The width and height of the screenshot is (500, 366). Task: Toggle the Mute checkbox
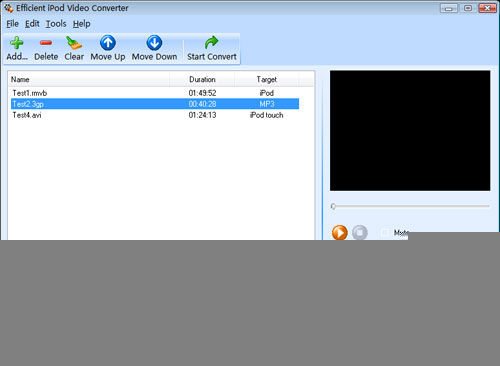[x=385, y=232]
